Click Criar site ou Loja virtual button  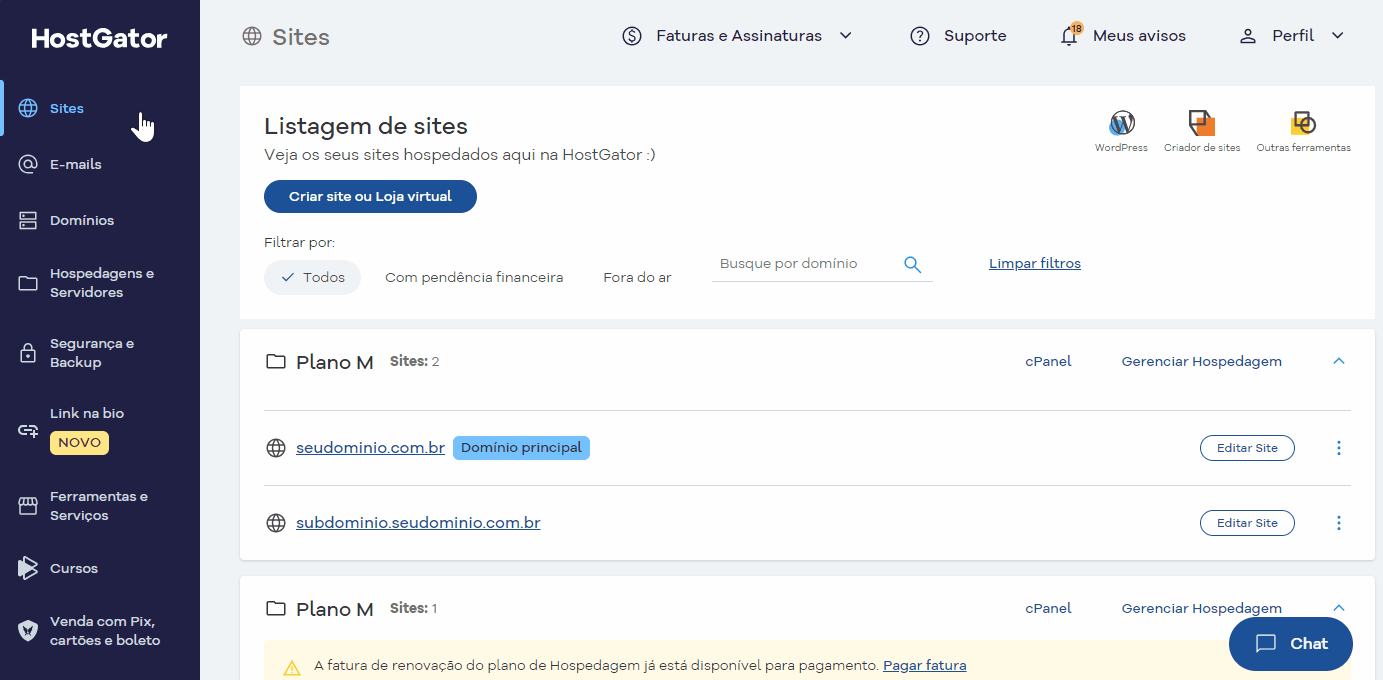pyautogui.click(x=370, y=196)
